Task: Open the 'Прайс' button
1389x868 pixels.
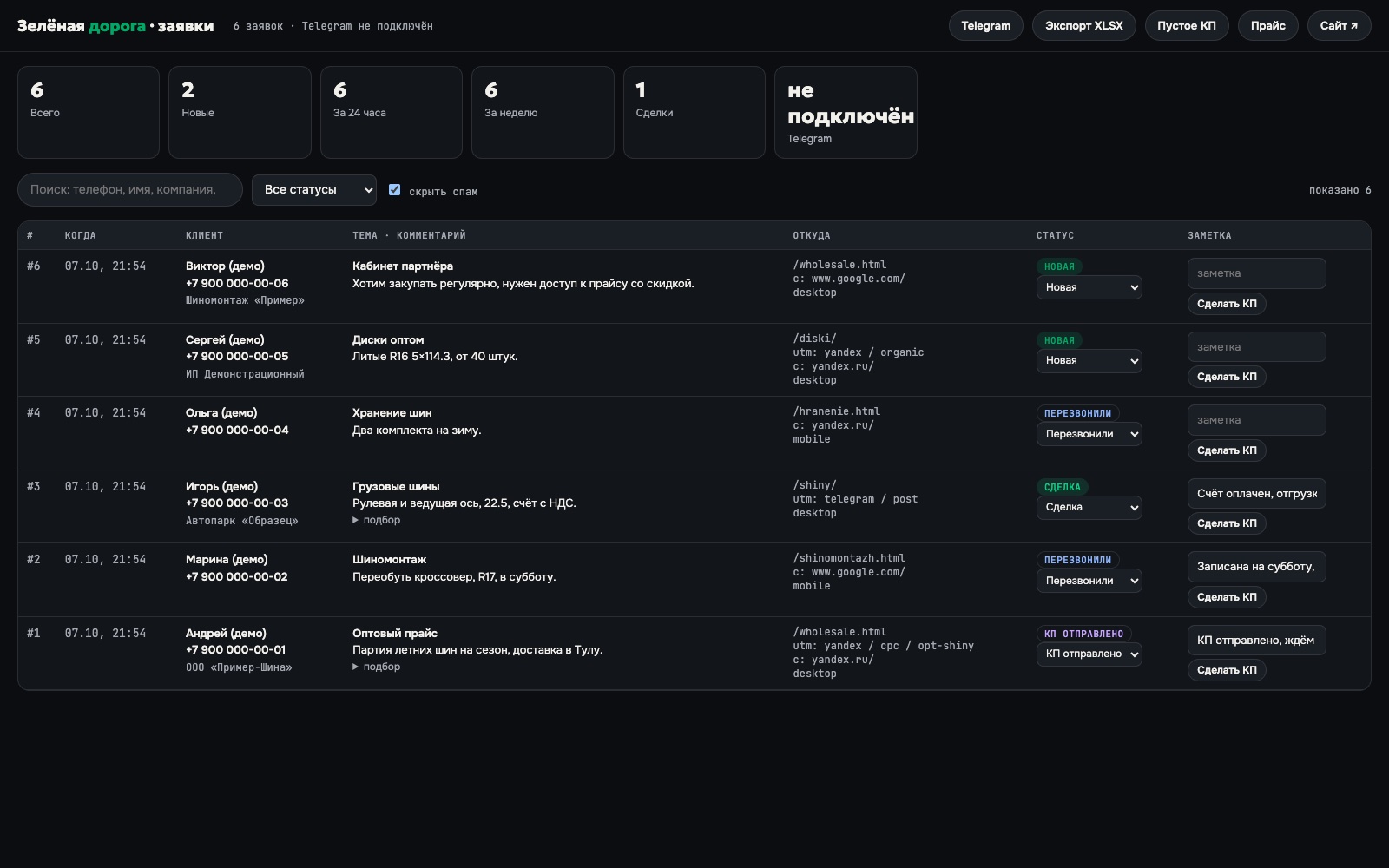Action: [1267, 25]
